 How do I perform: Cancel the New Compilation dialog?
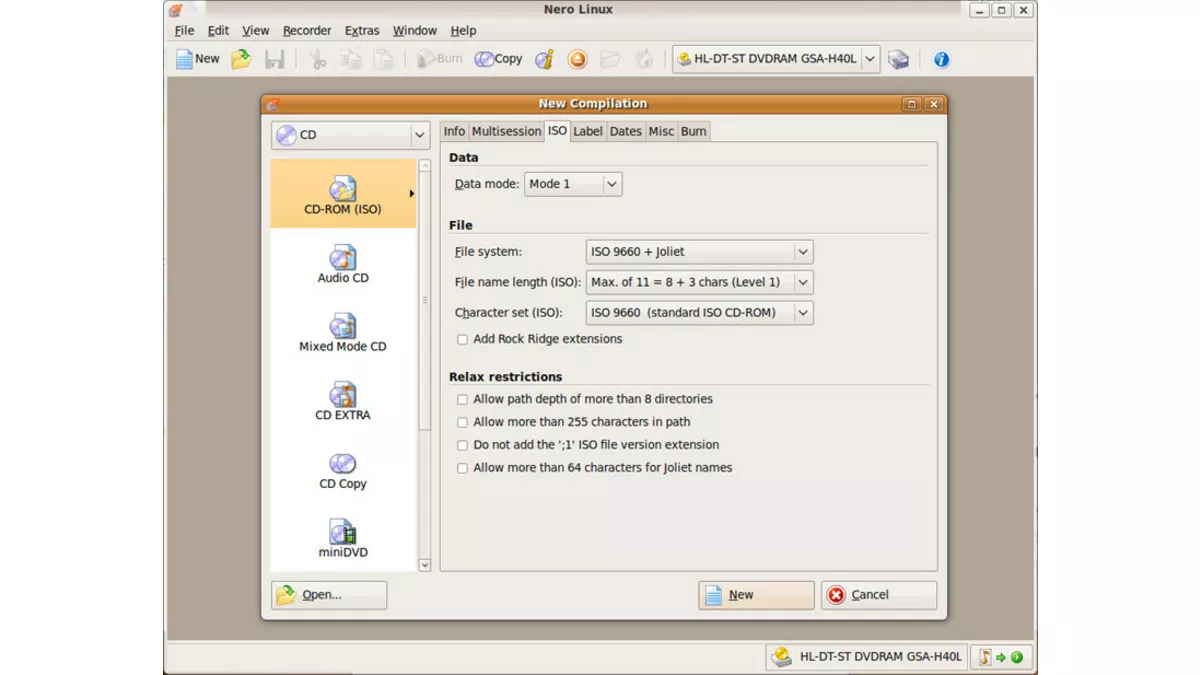coord(878,594)
